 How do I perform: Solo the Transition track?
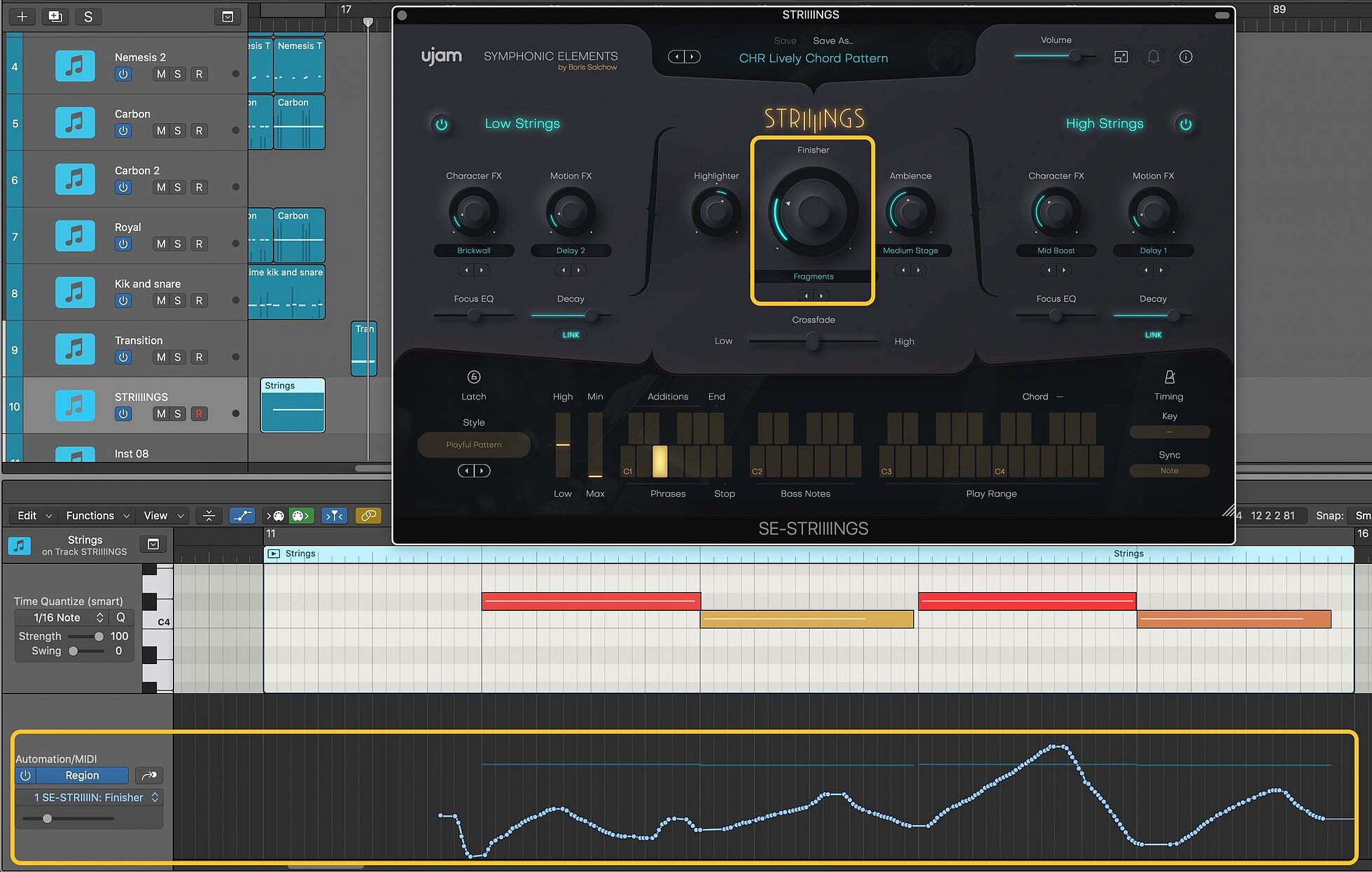coord(178,358)
